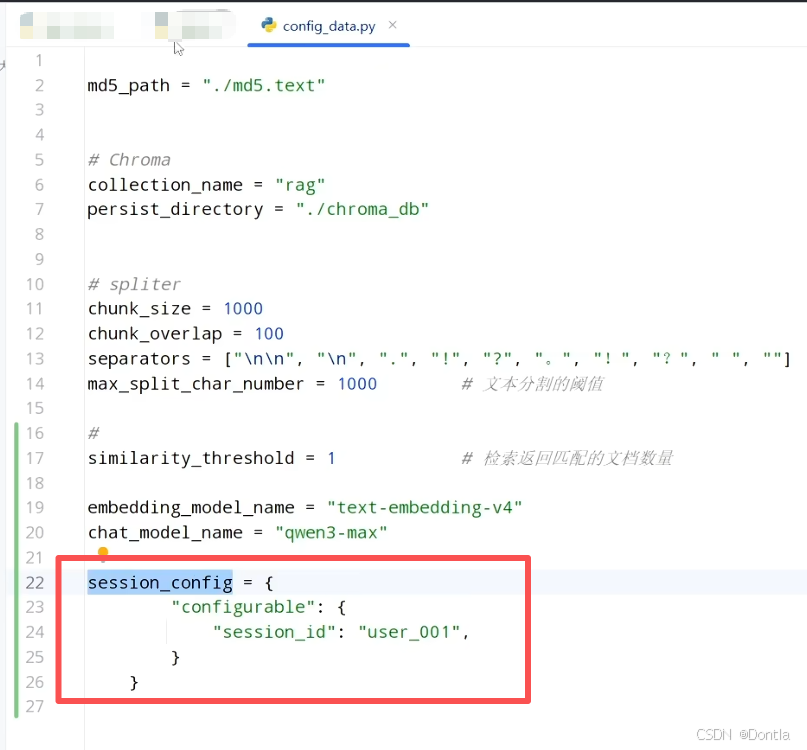Click the closing brace on line 26
Image resolution: width=807 pixels, height=750 pixels.
(x=134, y=683)
